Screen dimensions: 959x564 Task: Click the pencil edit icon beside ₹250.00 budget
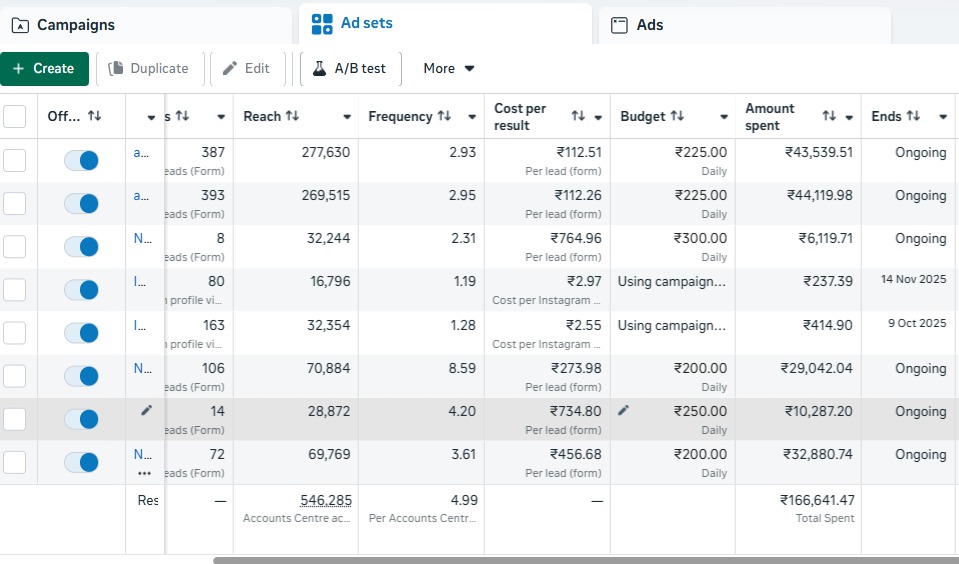click(624, 410)
